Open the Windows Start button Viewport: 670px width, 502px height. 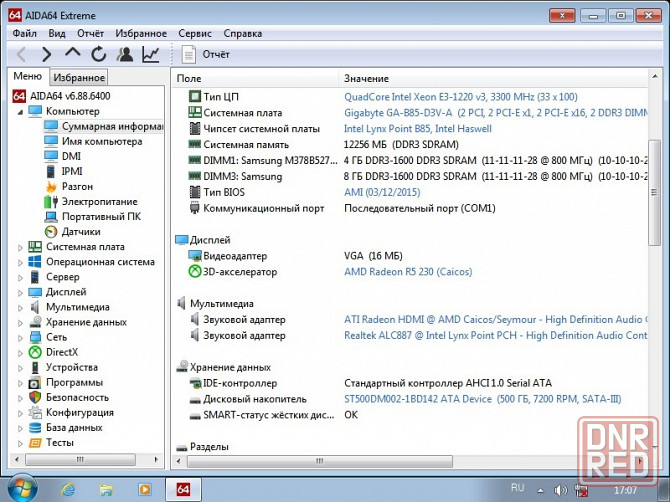(22, 489)
